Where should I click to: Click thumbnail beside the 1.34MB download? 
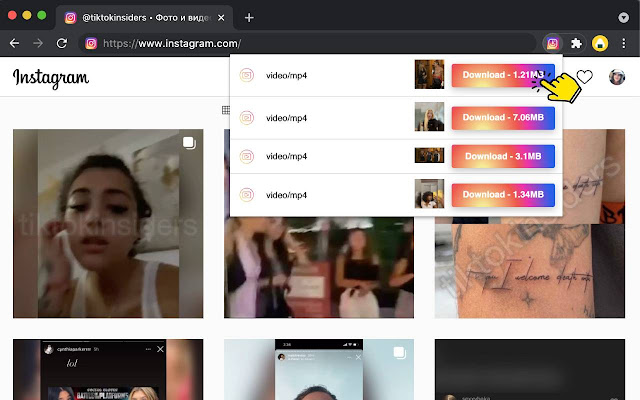coord(429,194)
